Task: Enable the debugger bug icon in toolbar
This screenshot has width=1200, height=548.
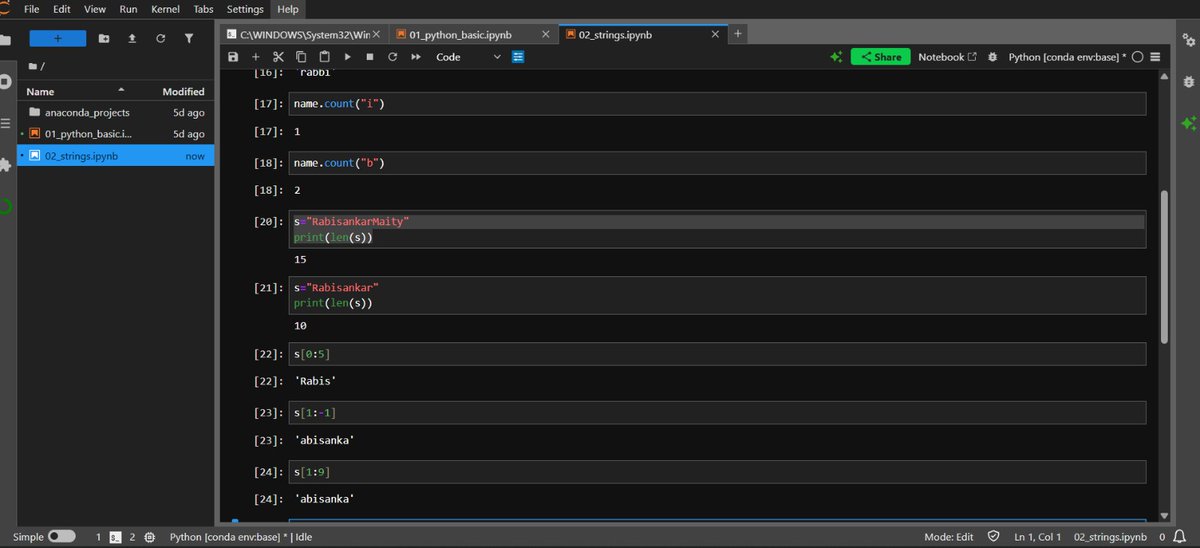Action: (992, 57)
